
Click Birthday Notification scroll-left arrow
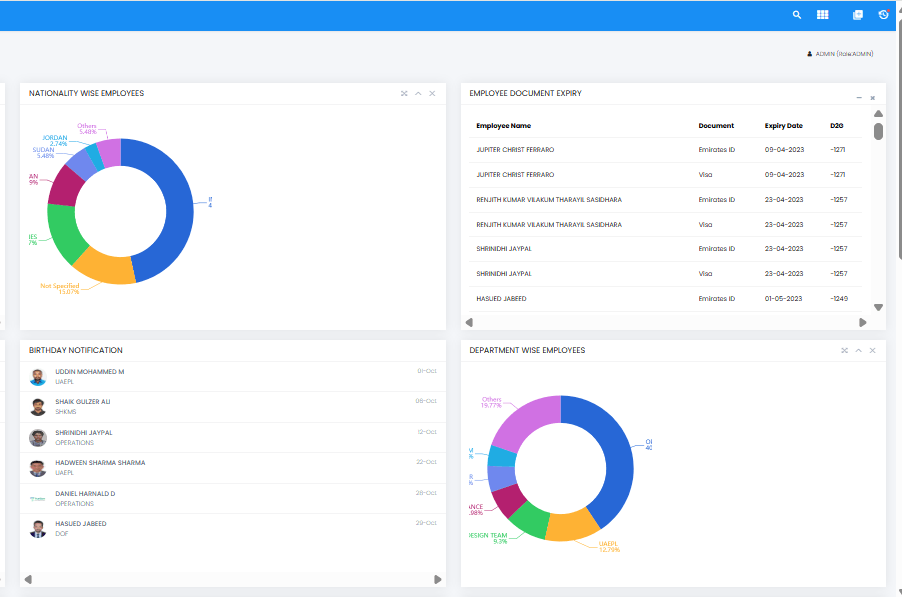[28, 579]
